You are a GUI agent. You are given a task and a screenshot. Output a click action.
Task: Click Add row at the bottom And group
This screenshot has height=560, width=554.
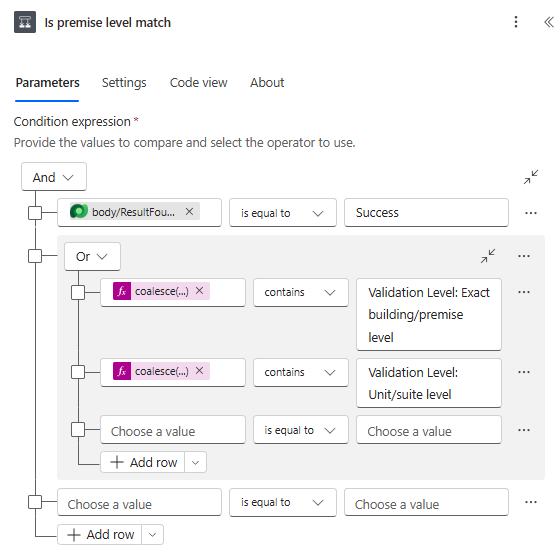point(100,535)
